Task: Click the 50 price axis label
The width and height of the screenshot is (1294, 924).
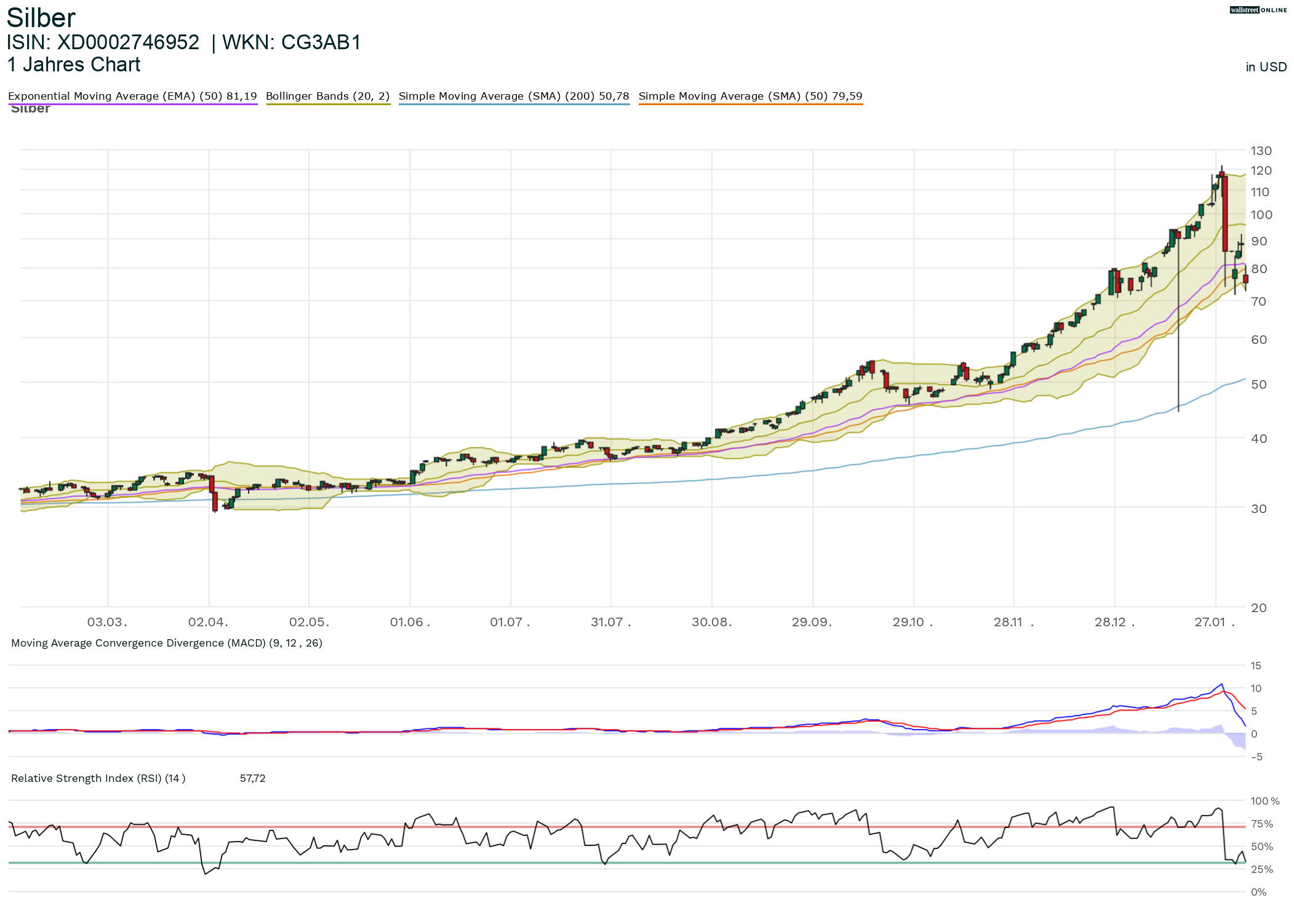Action: coord(1258,384)
